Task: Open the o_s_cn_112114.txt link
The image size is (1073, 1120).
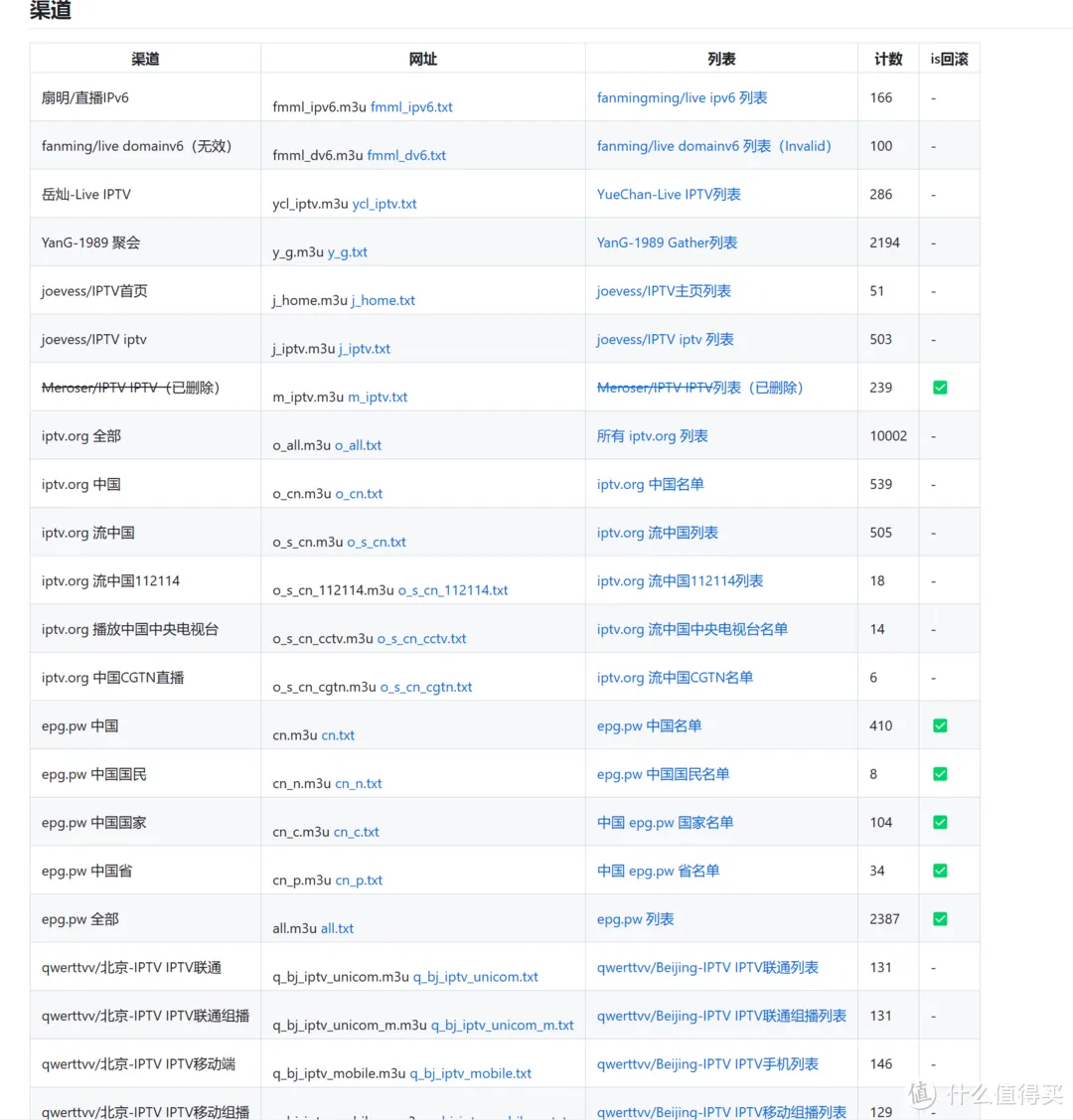Action: coord(453,590)
